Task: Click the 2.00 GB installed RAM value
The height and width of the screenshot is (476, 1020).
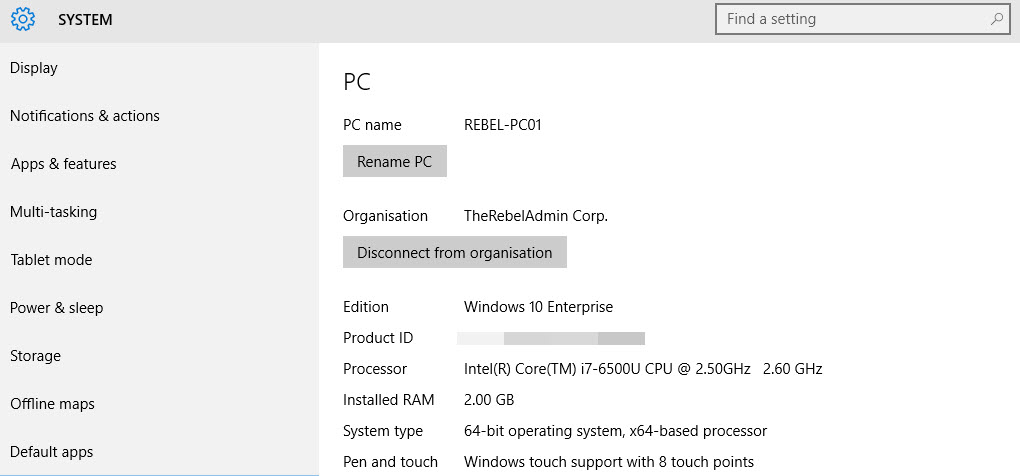Action: click(x=489, y=400)
